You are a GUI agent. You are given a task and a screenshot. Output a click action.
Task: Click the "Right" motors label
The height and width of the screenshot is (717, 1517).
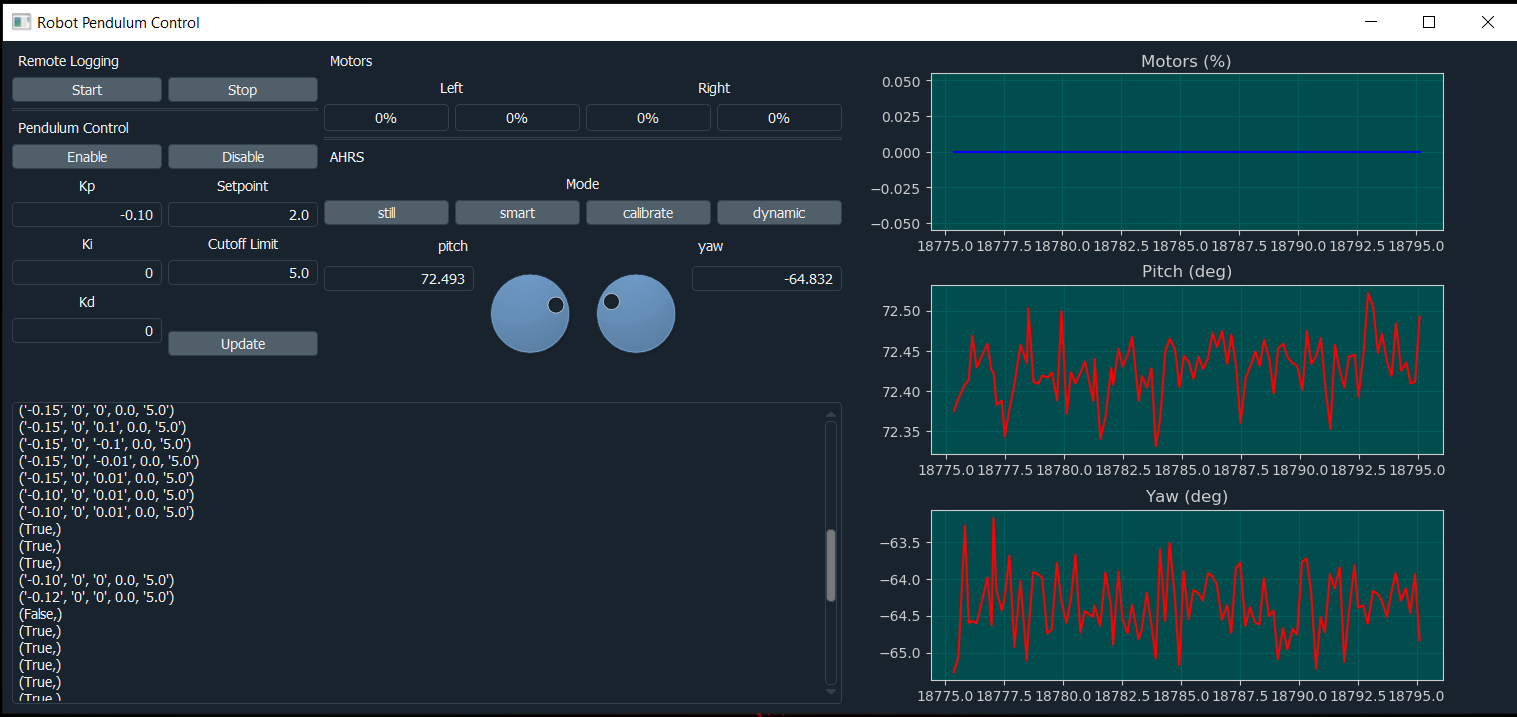pos(714,88)
